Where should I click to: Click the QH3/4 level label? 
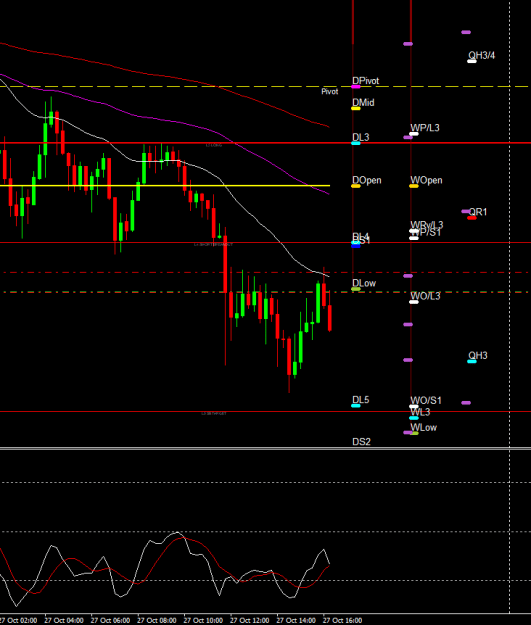482,55
